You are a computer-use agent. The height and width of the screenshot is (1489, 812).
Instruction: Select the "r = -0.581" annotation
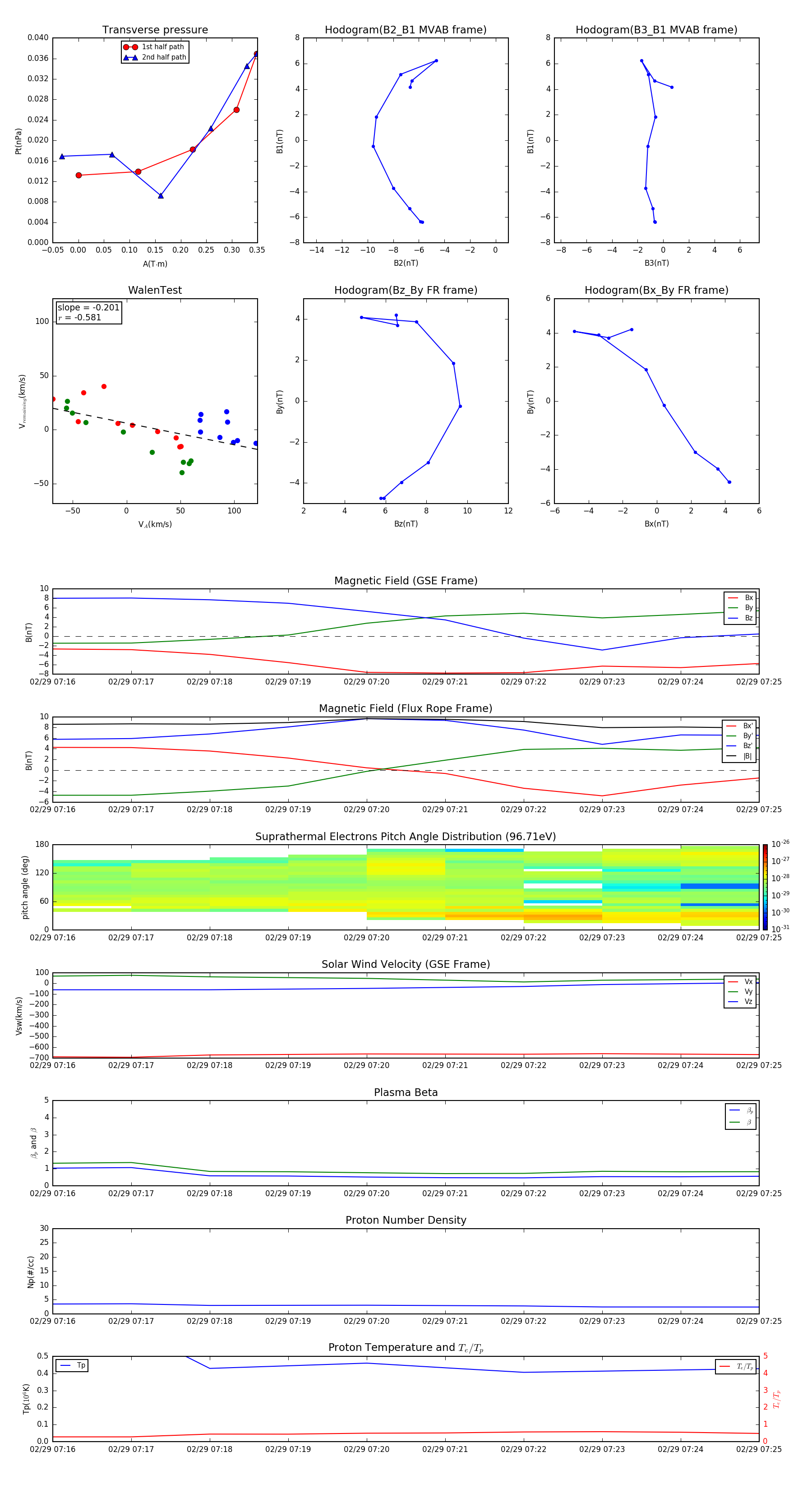pyautogui.click(x=80, y=317)
